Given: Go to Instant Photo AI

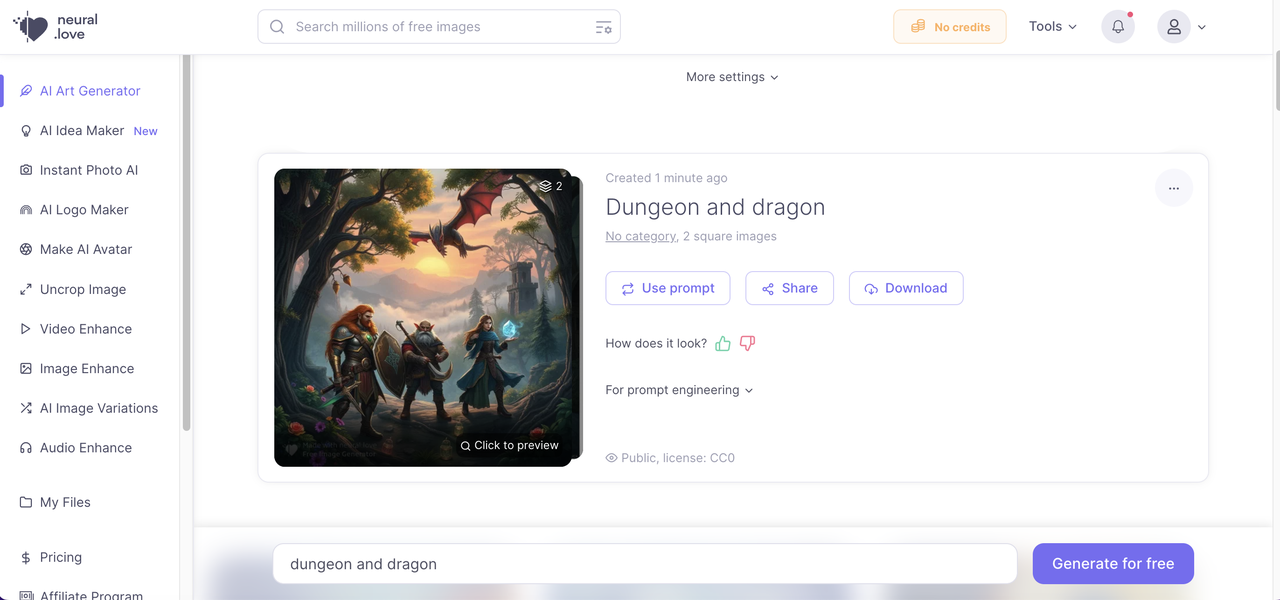Looking at the screenshot, I should click(89, 170).
